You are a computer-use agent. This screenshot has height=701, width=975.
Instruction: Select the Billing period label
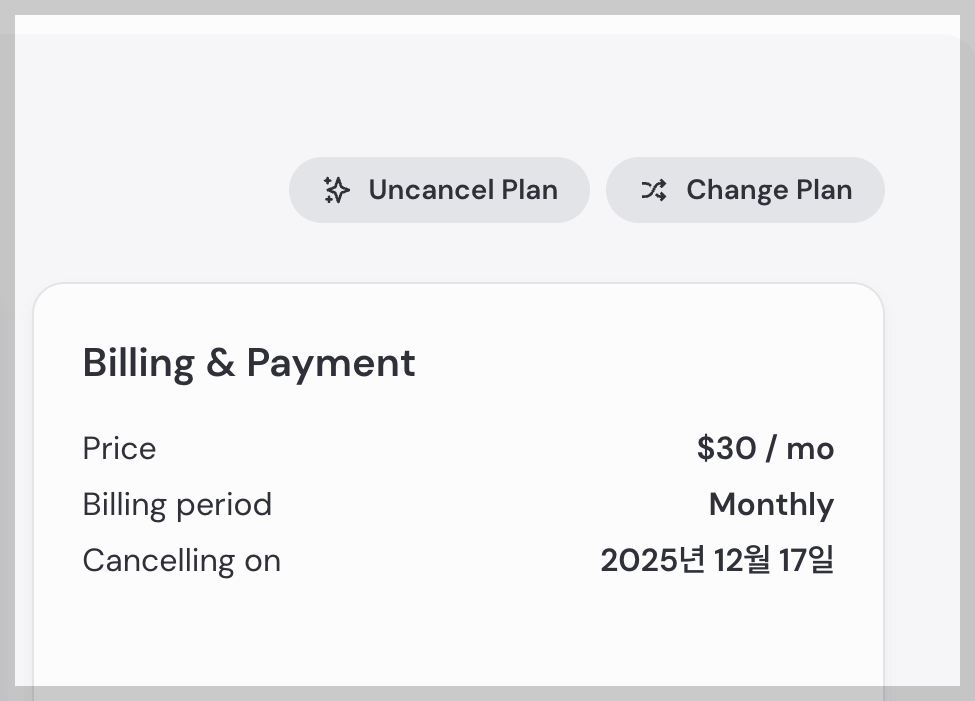click(x=177, y=505)
